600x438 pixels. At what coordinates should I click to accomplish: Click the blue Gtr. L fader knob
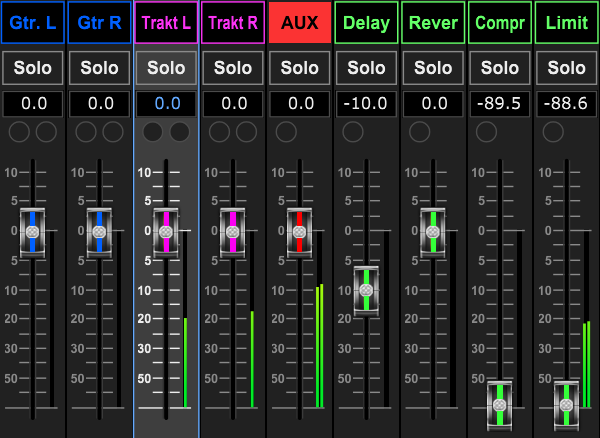[x=33, y=232]
